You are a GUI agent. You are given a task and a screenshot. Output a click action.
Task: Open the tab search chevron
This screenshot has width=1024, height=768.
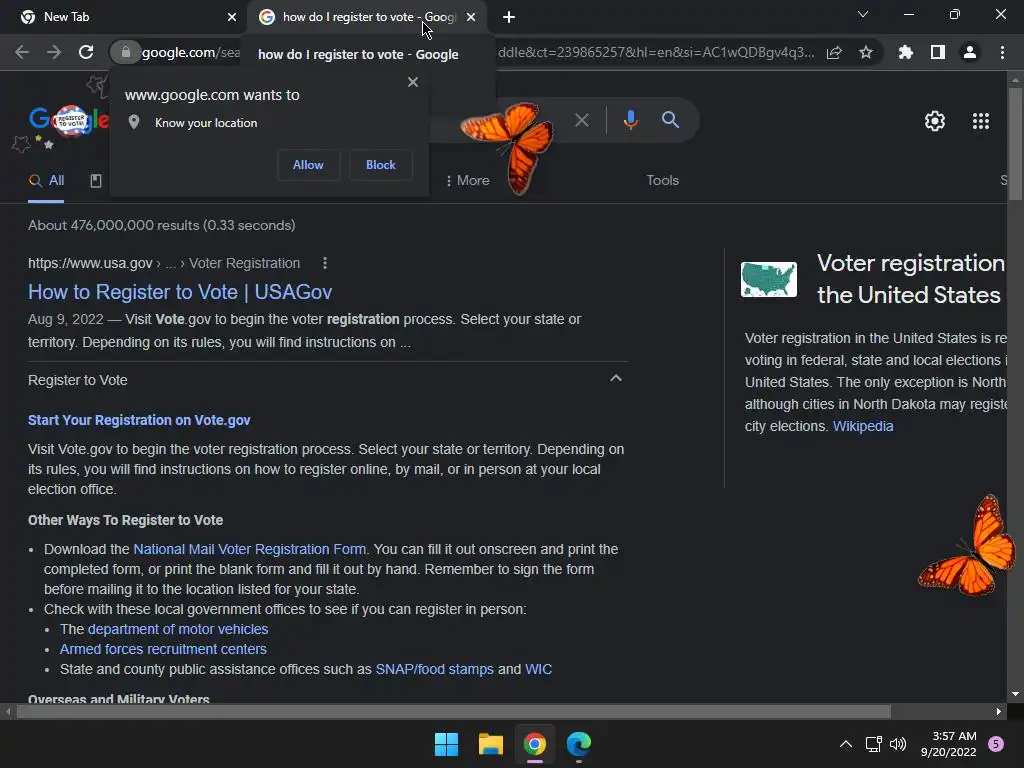coord(863,14)
